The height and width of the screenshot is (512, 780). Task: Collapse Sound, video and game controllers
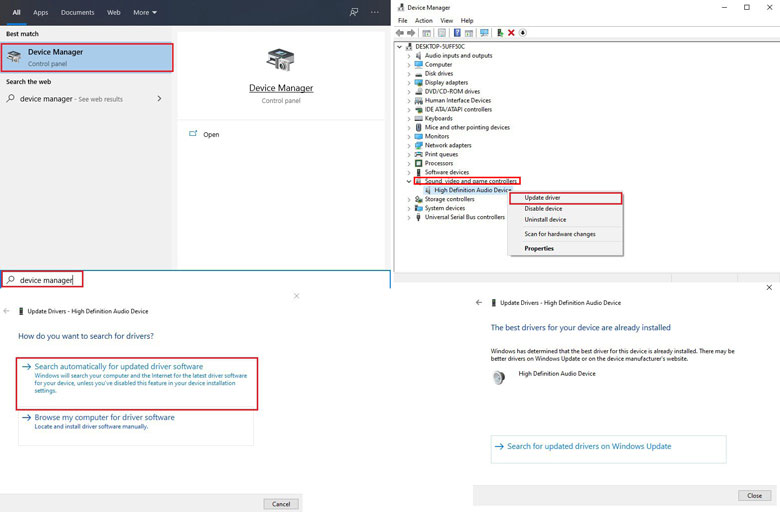tap(409, 181)
